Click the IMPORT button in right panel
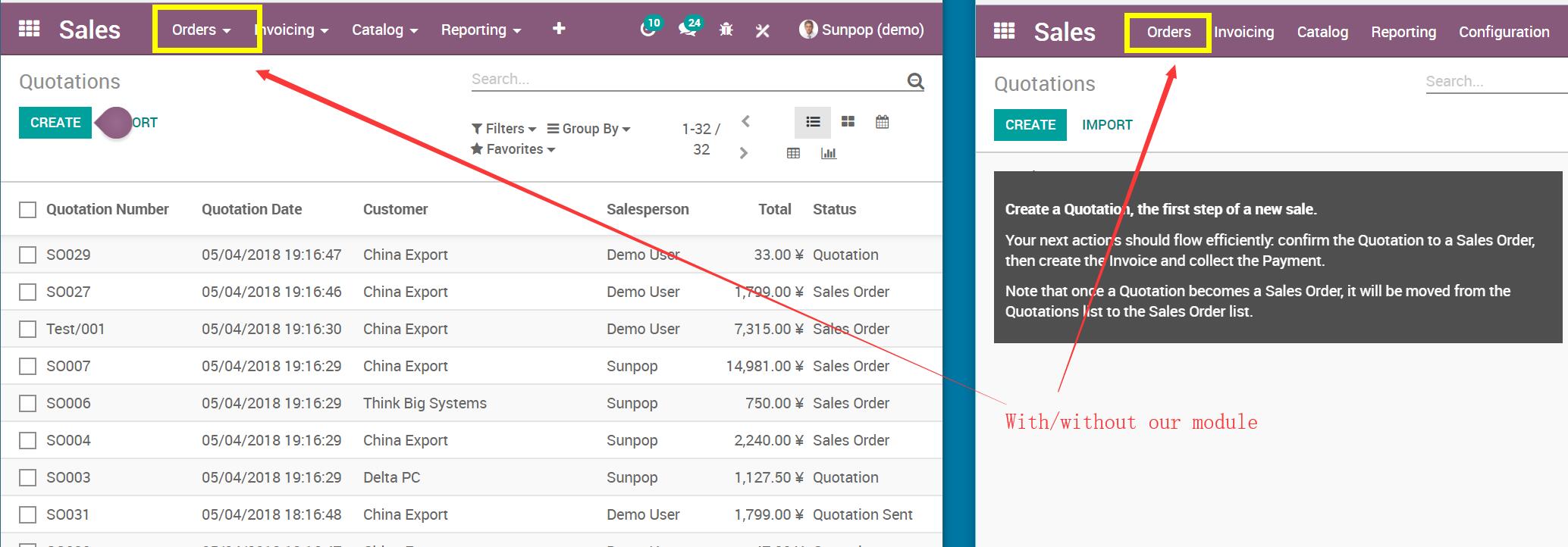 coord(1107,125)
